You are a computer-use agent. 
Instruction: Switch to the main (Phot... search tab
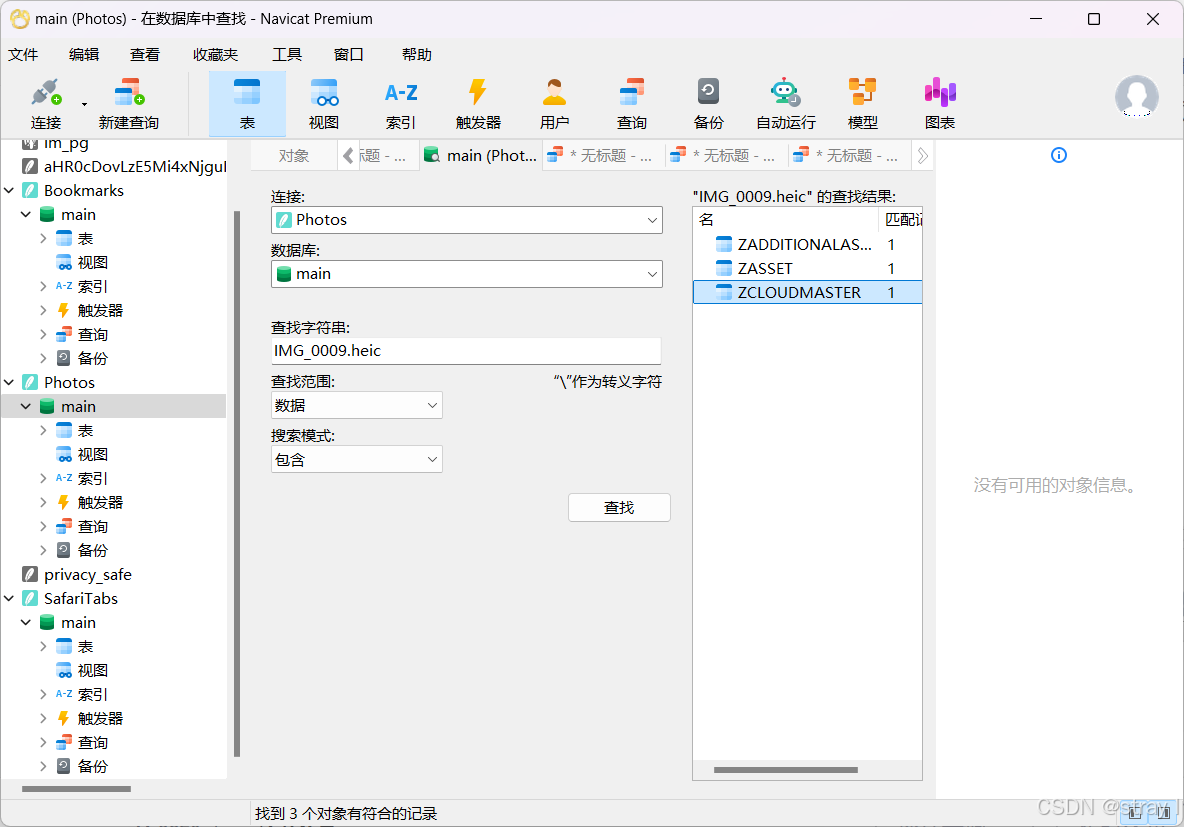click(x=481, y=156)
